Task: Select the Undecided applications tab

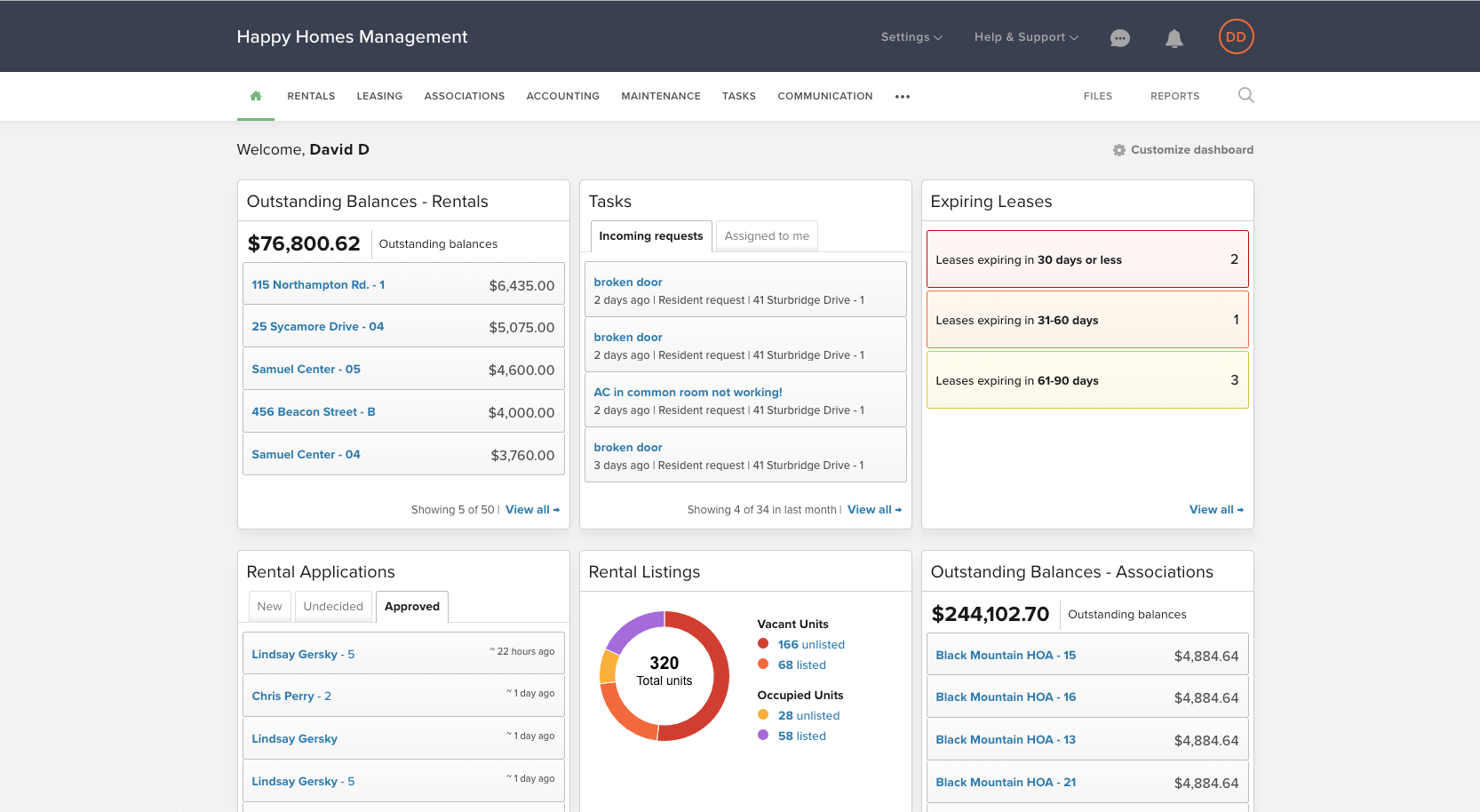Action: pyautogui.click(x=333, y=607)
